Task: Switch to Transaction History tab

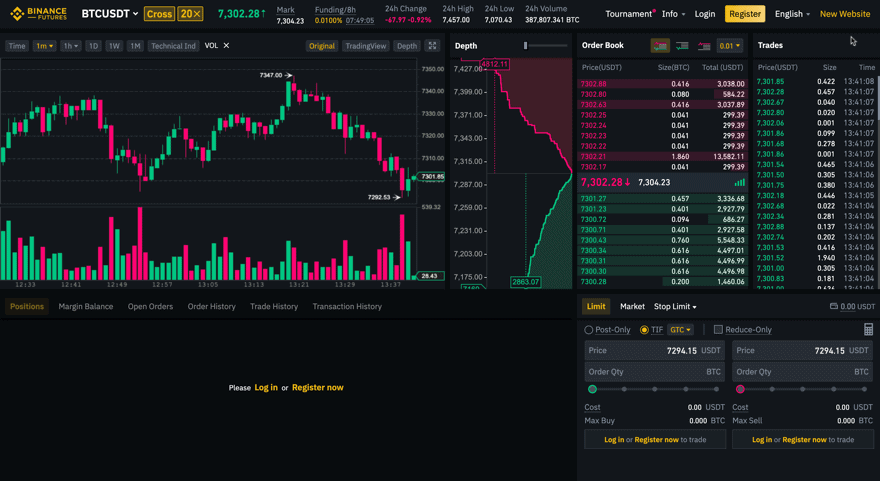Action: point(347,306)
